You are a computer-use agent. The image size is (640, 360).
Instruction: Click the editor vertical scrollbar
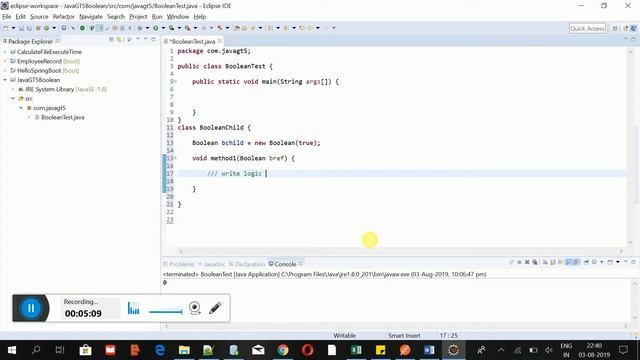tap(631, 146)
